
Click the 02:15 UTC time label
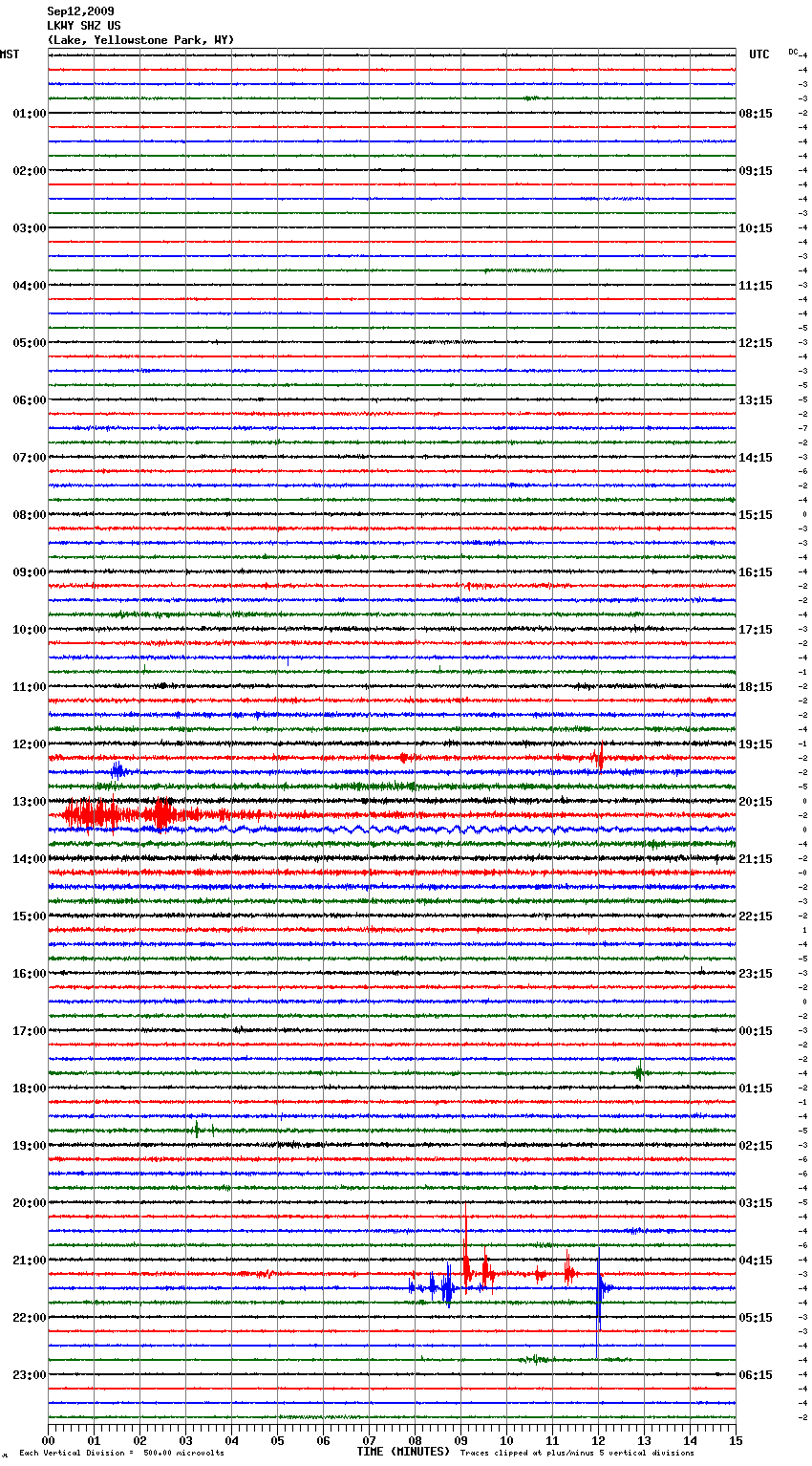756,1146
